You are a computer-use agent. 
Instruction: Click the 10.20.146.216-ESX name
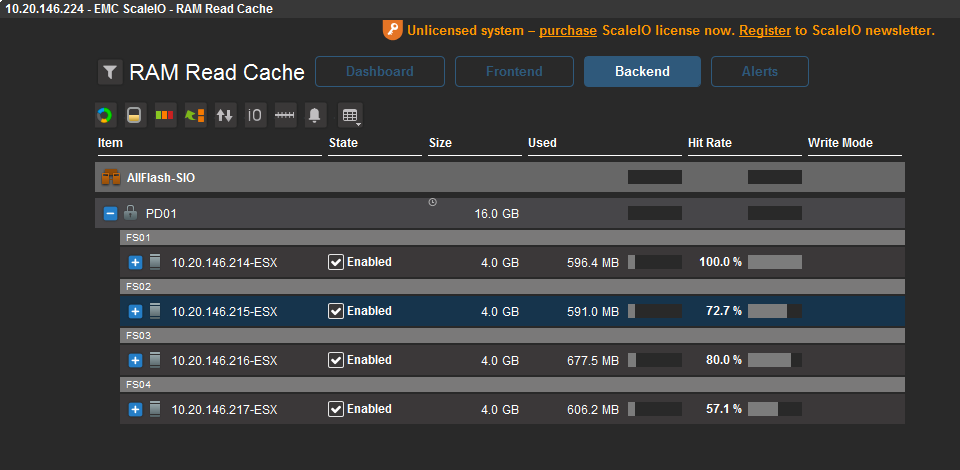tap(224, 360)
